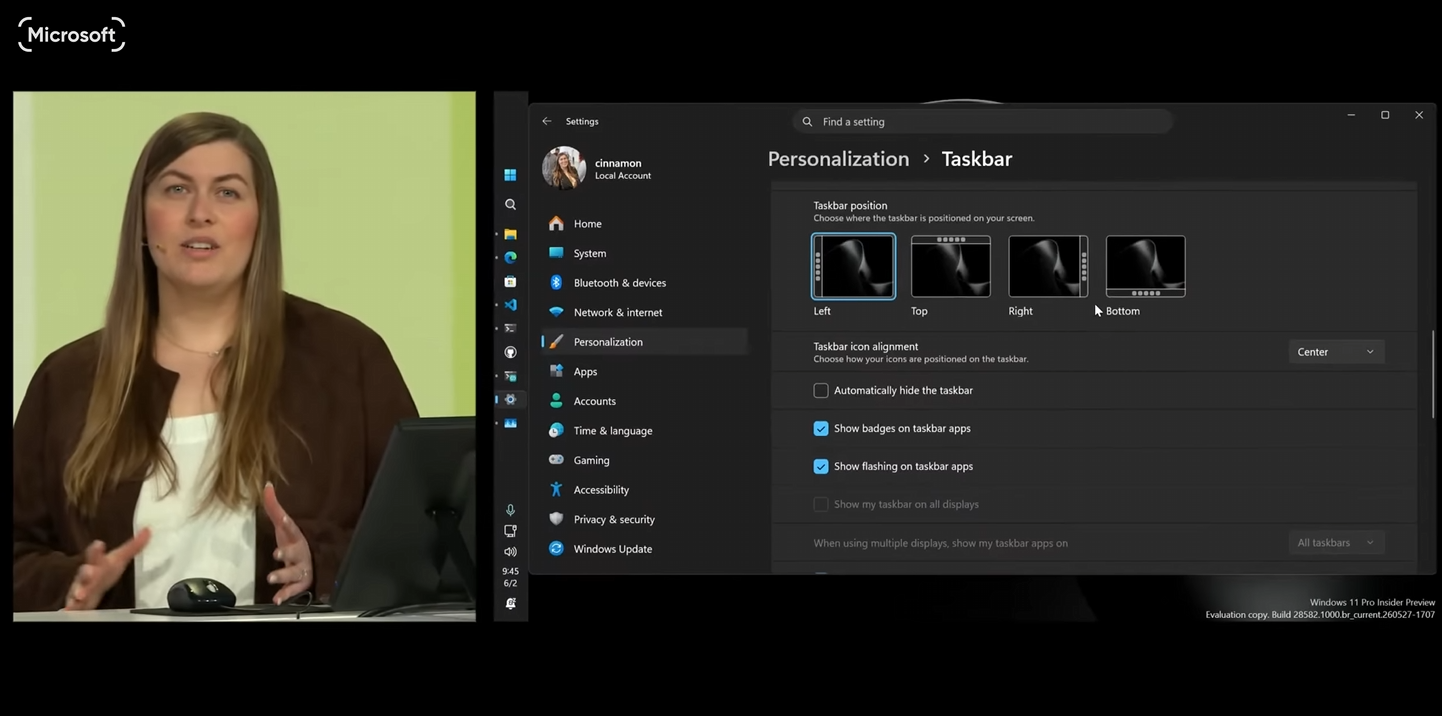
Task: Uncheck Show badges on taskbar apps
Action: [821, 429]
